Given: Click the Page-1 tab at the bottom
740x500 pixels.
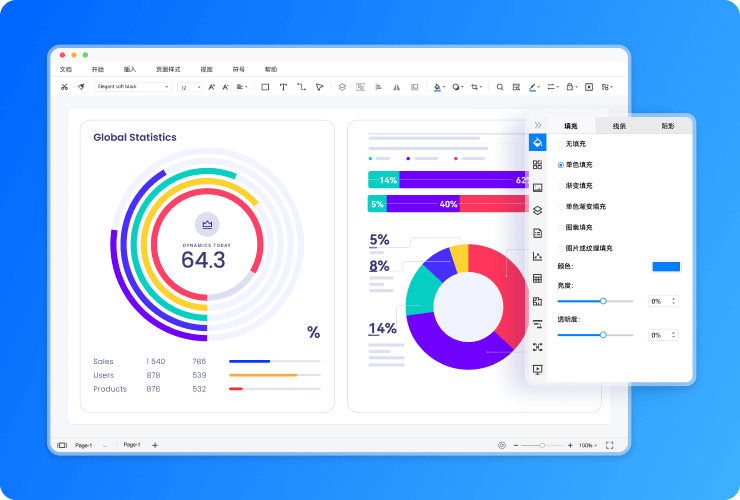Looking at the screenshot, I should 132,445.
